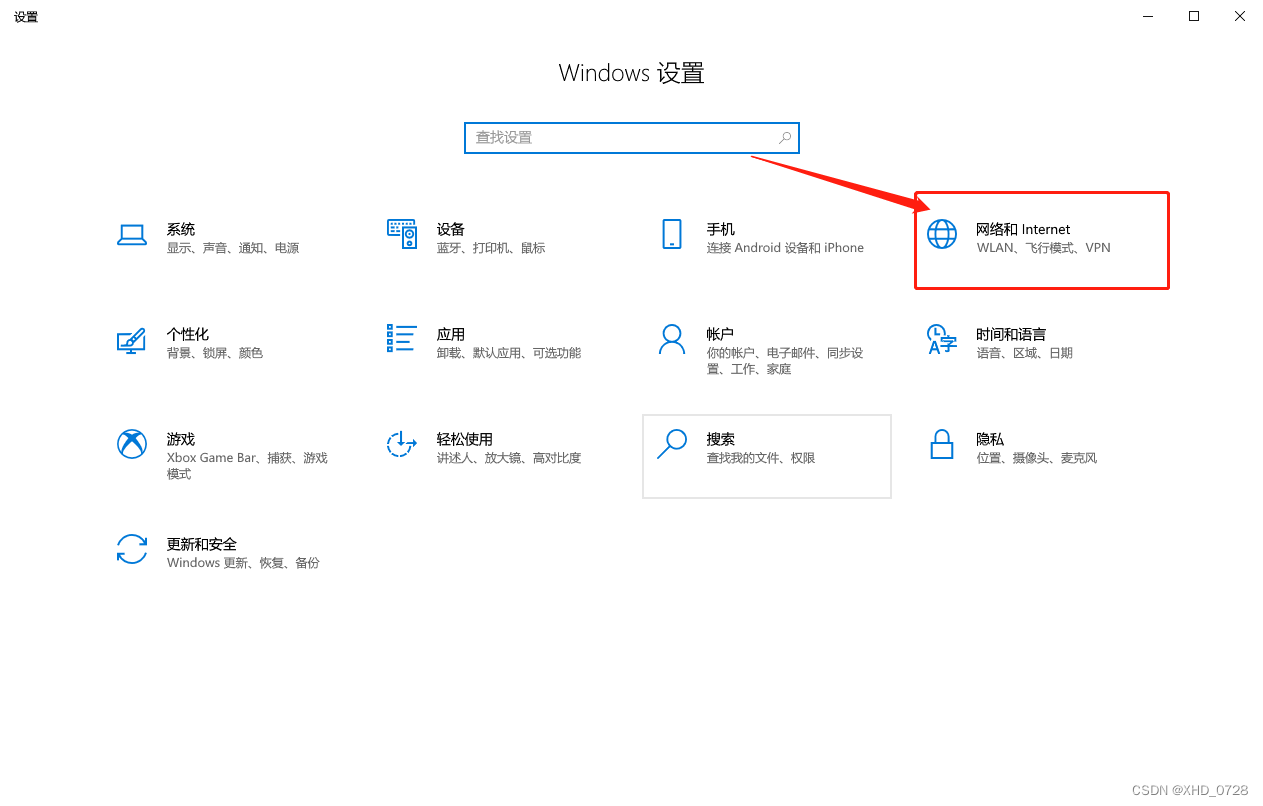Minimize the Settings window

coord(1147,16)
